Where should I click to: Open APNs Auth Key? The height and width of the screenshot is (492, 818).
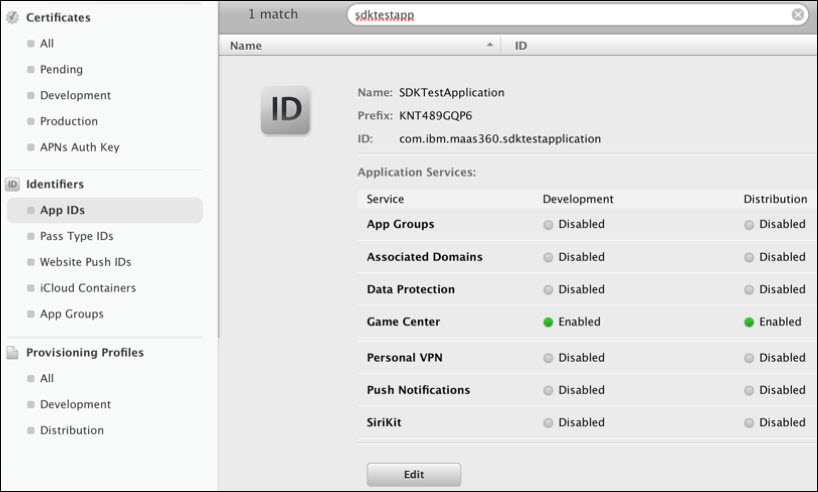(80, 147)
